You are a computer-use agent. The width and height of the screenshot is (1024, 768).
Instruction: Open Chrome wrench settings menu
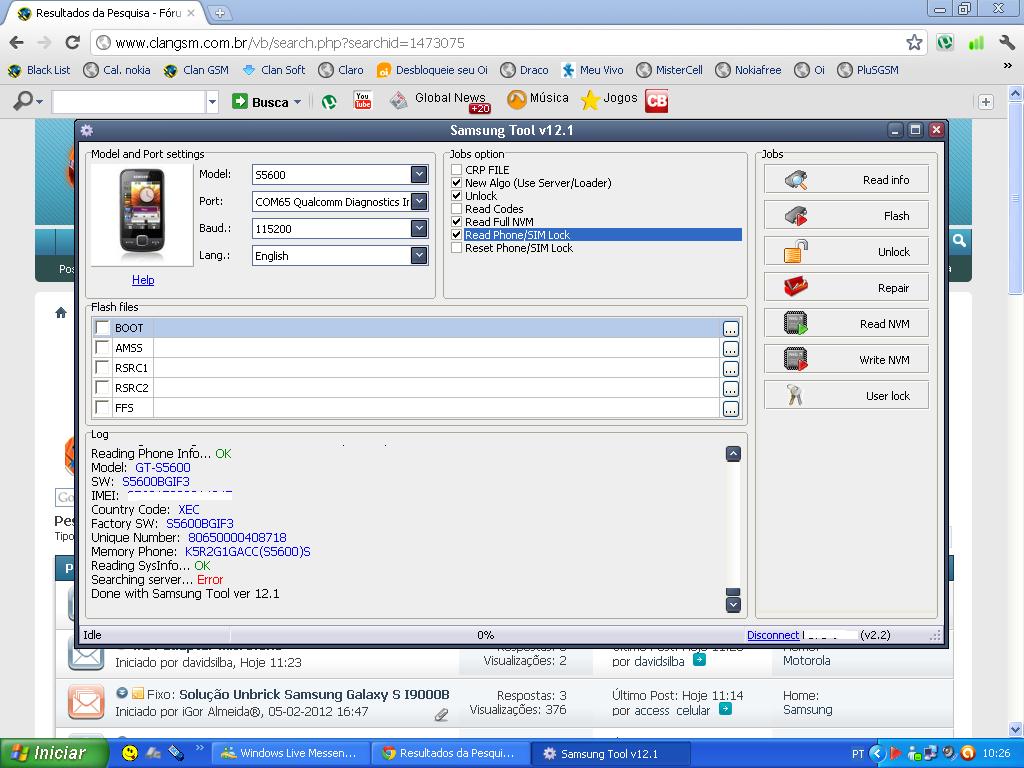(1006, 42)
